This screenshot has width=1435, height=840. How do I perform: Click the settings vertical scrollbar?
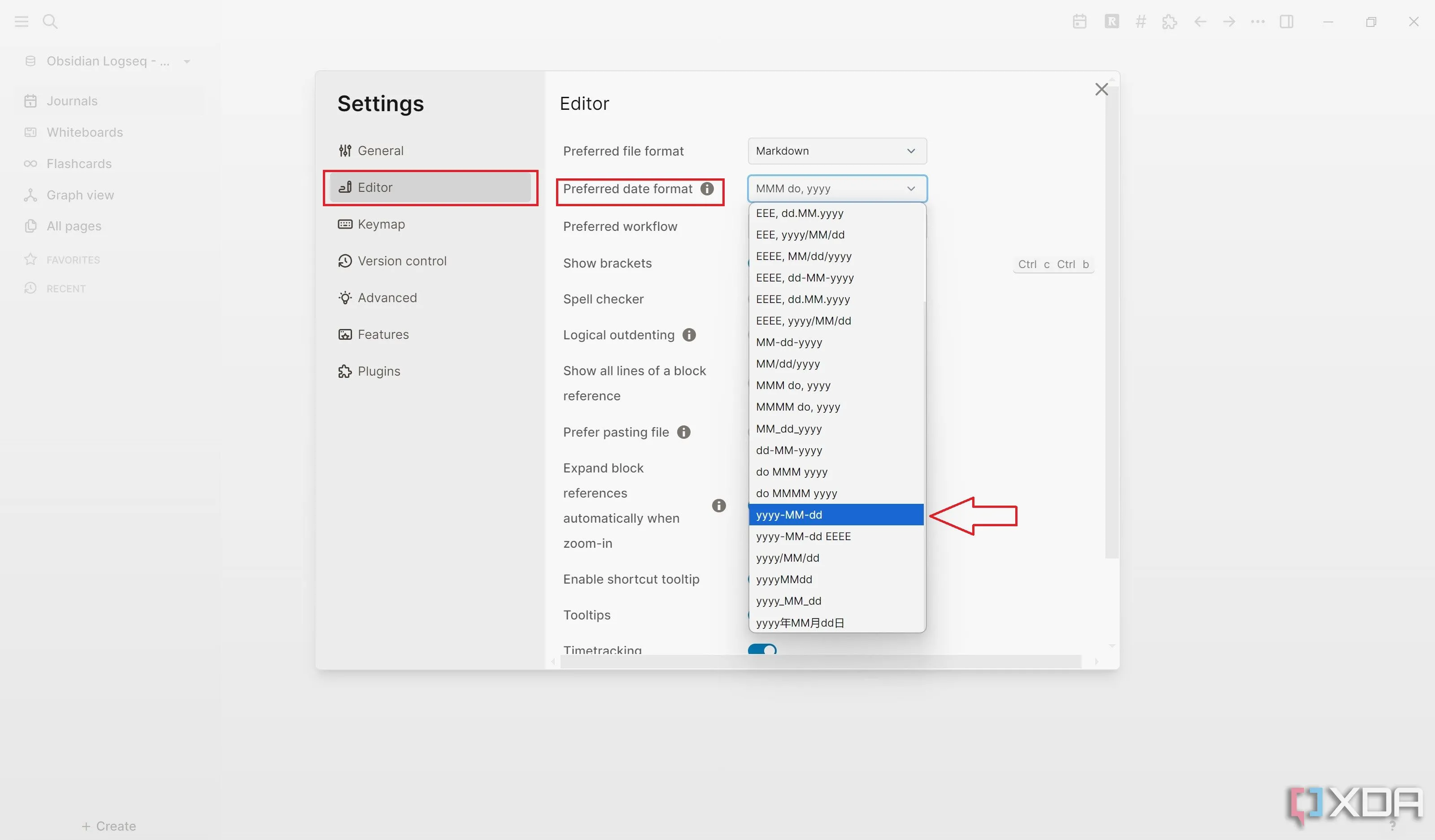(x=1112, y=322)
